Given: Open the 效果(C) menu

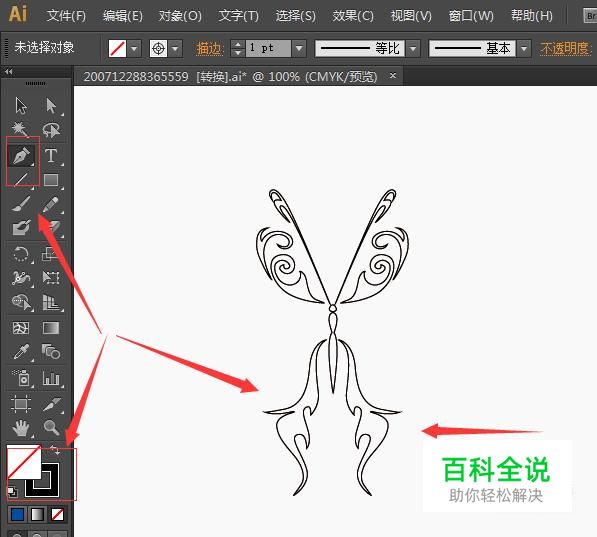Looking at the screenshot, I should pyautogui.click(x=353, y=16).
